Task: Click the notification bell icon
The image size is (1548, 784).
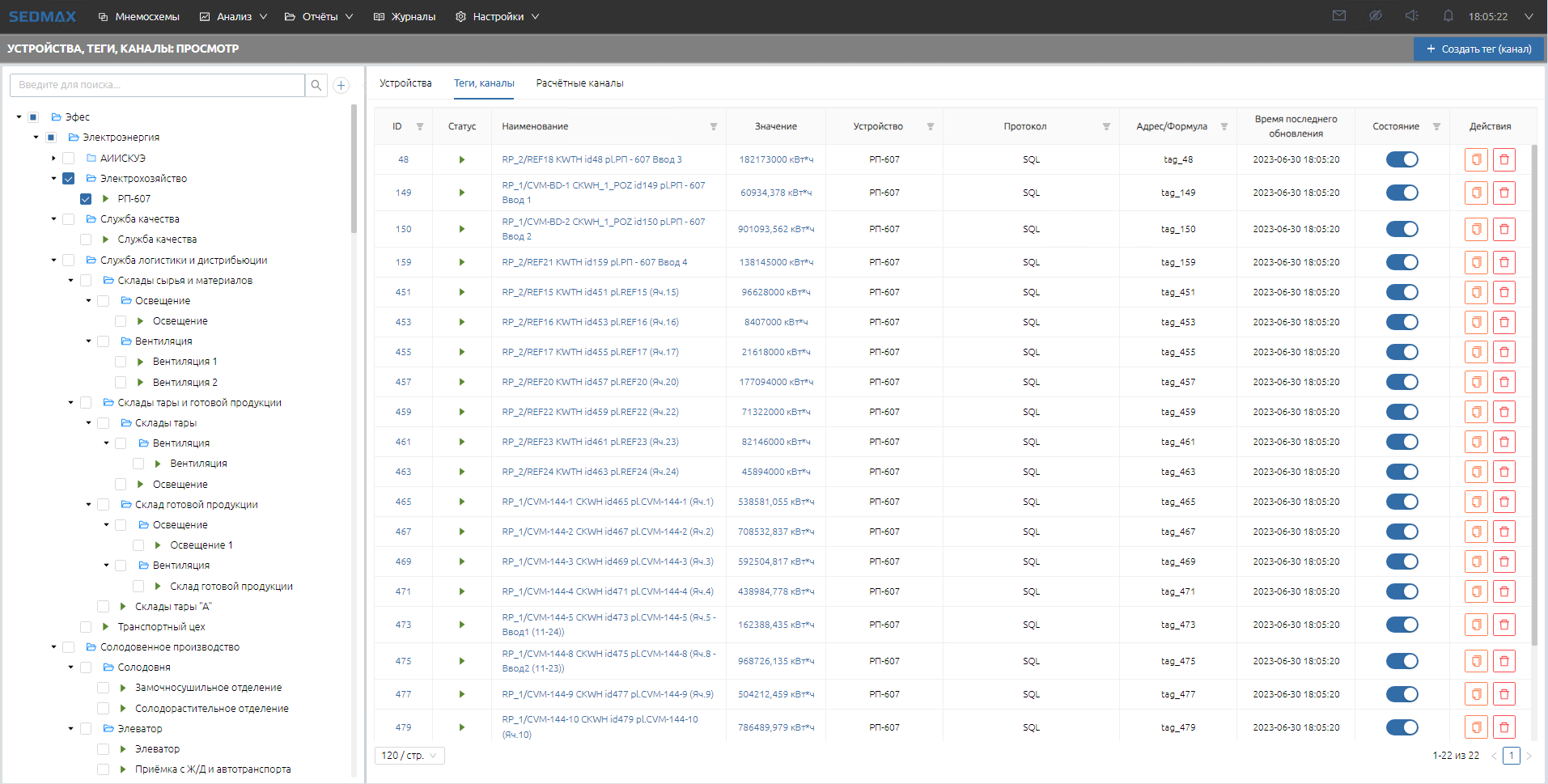Action: pyautogui.click(x=1448, y=16)
